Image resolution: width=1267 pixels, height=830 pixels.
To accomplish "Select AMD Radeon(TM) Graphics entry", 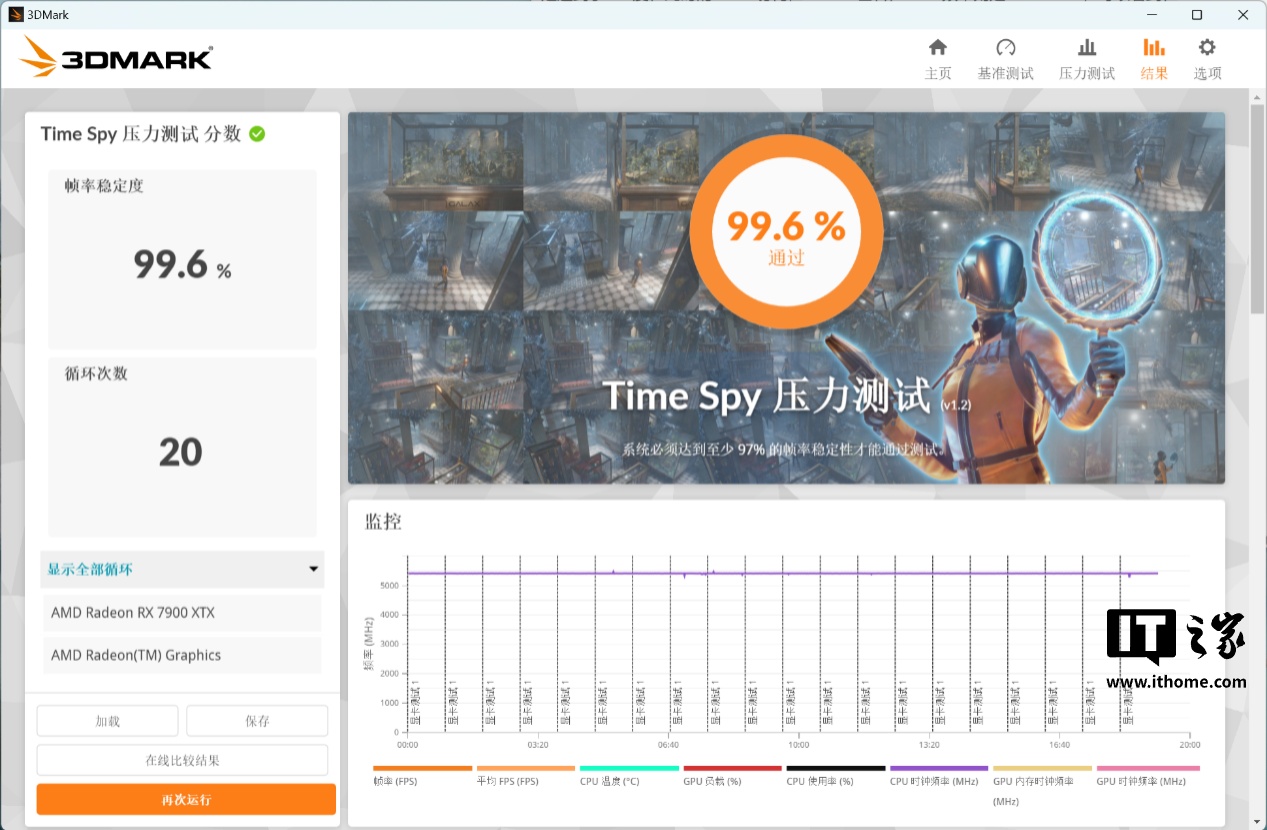I will click(182, 656).
